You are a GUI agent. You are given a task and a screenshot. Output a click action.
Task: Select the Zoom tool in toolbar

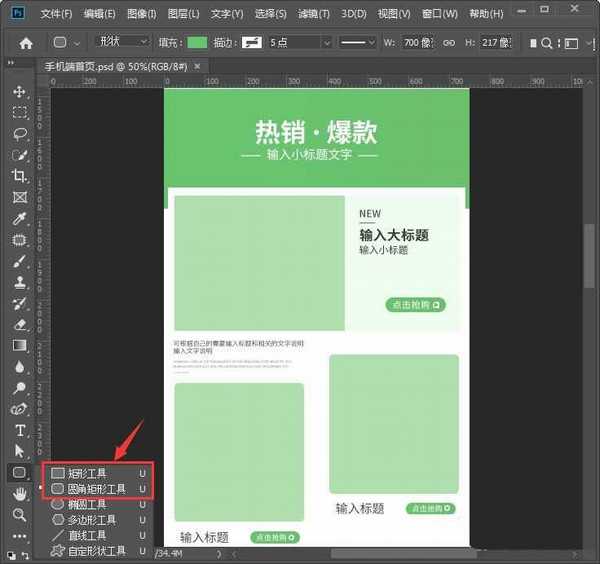pyautogui.click(x=19, y=514)
